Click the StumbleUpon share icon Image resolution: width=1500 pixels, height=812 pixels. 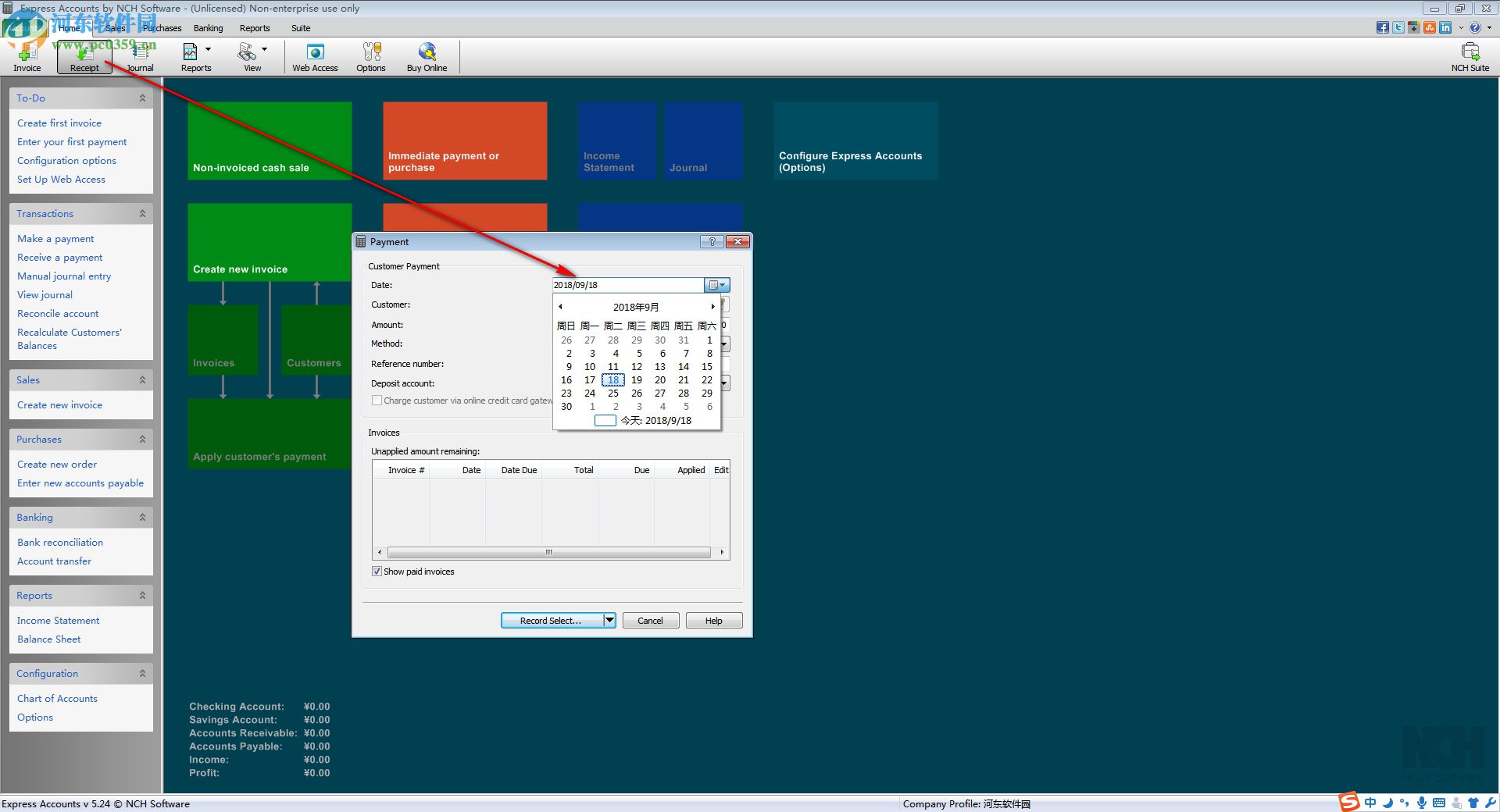click(x=1430, y=27)
